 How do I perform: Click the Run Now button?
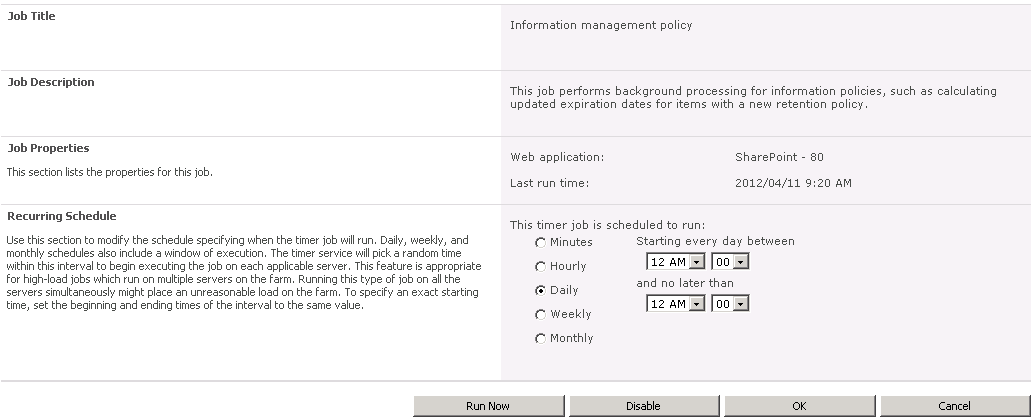(x=489, y=406)
